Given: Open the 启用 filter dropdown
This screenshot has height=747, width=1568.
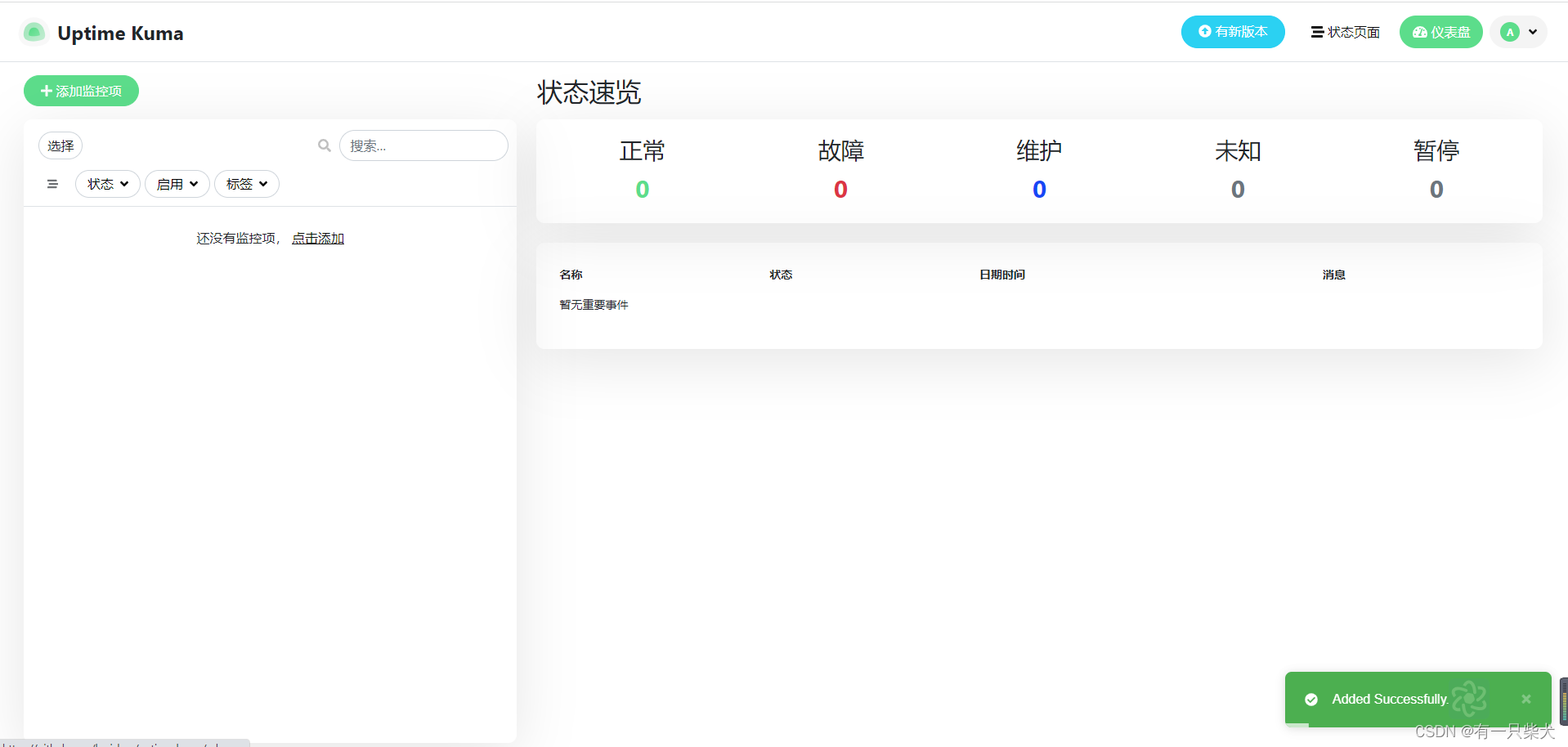Looking at the screenshot, I should (177, 184).
